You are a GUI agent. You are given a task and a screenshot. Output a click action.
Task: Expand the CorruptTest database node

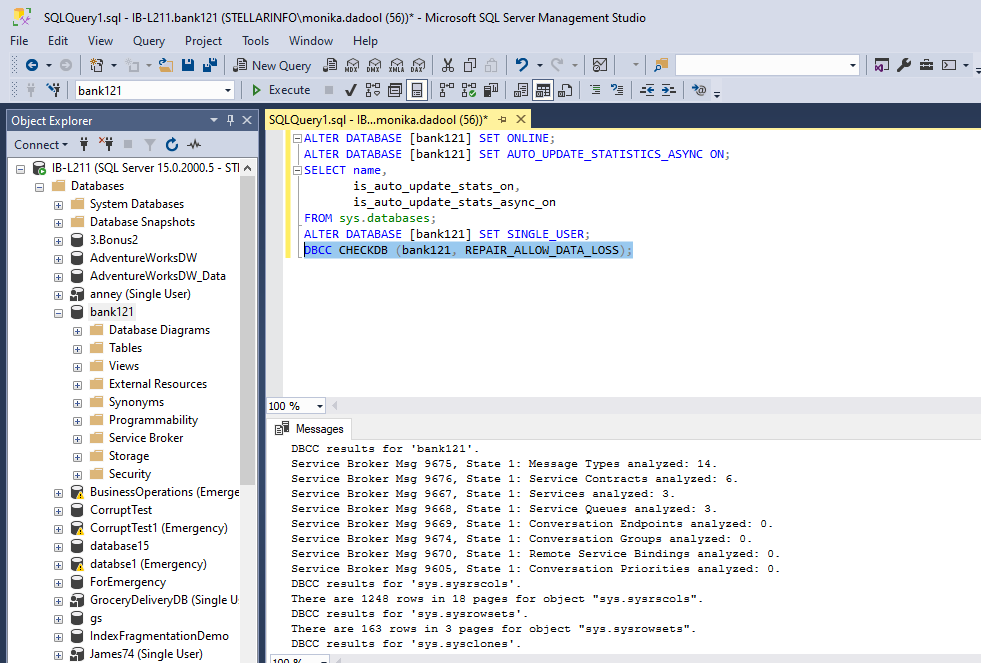coord(58,511)
